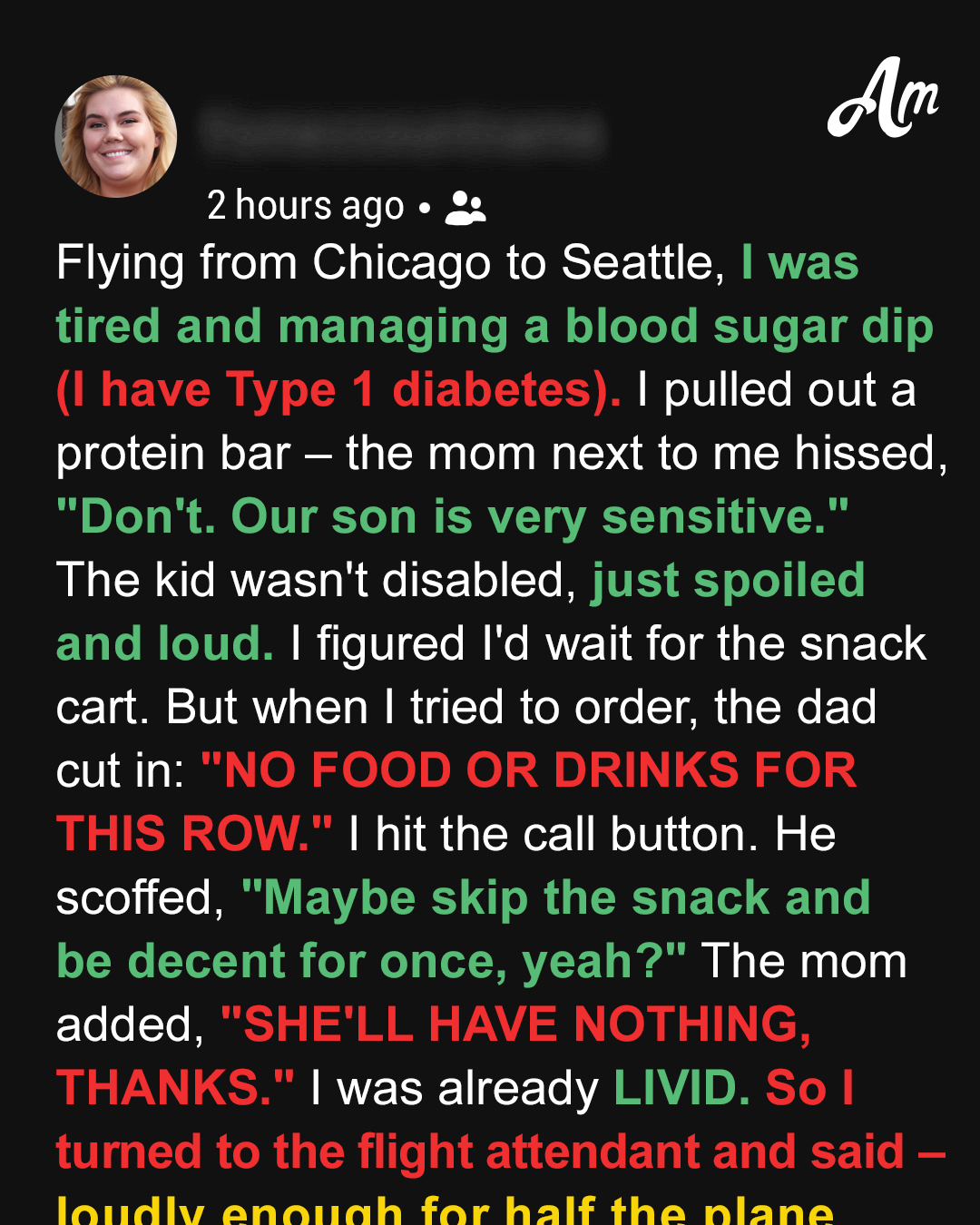Click the red 'THIS ROW.' text
Viewport: 980px width, 1225px height.
[194, 834]
